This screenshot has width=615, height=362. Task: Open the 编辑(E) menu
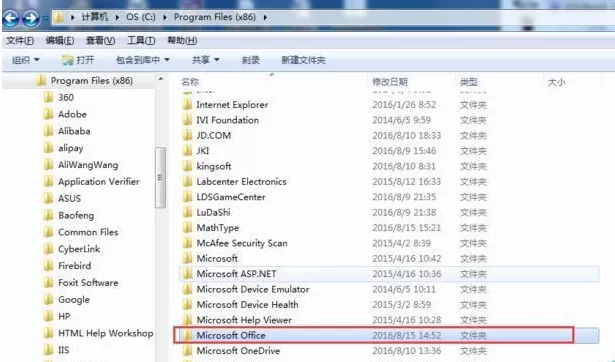click(60, 40)
